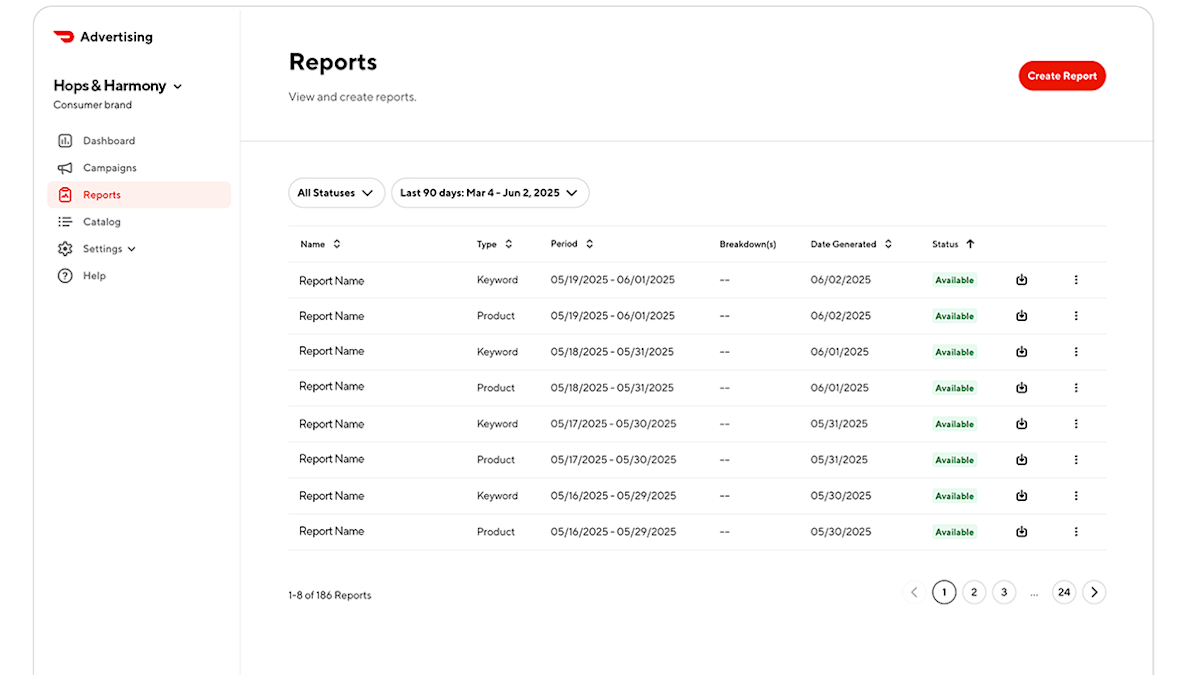Click the next page arrow
This screenshot has width=1200, height=675.
tap(1094, 592)
